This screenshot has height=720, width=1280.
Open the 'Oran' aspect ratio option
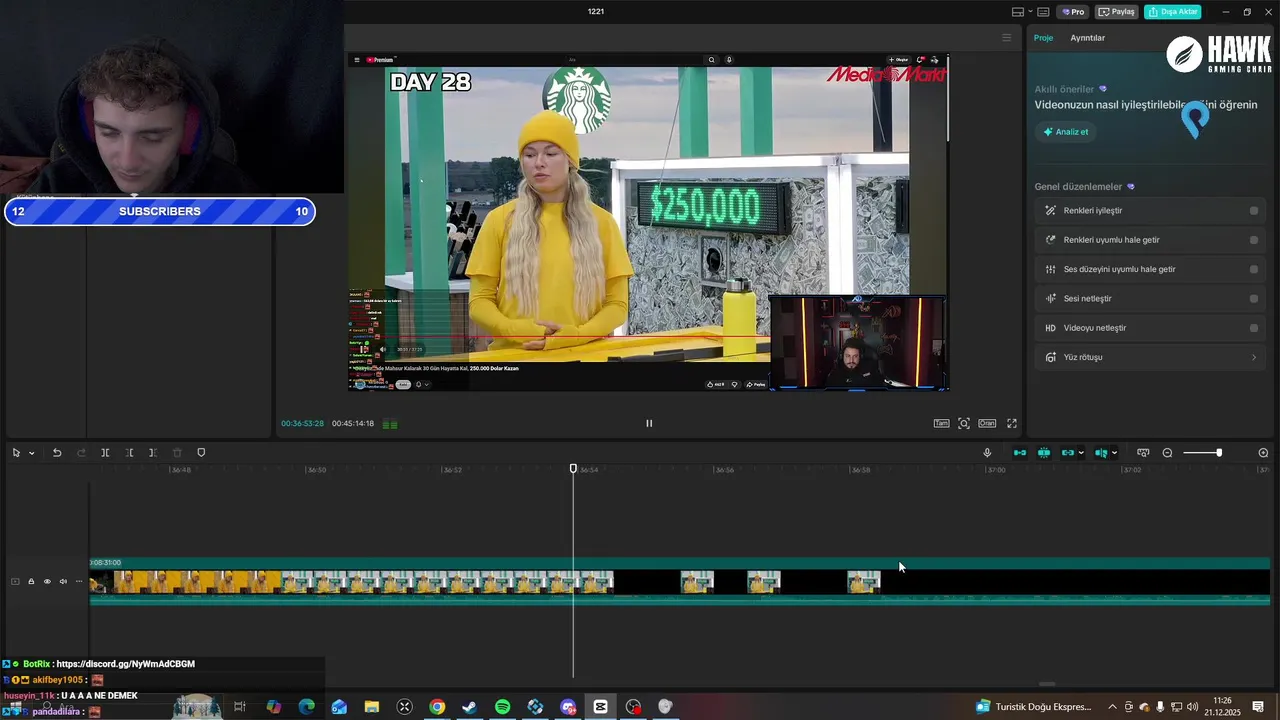pyautogui.click(x=987, y=423)
